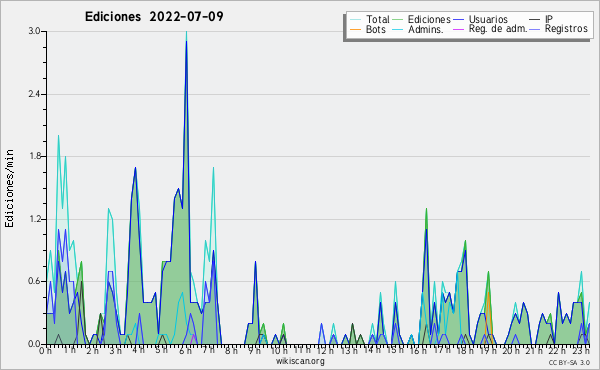Click the wikiscan.org label below the chart
This screenshot has width=600, height=370.
click(300, 361)
